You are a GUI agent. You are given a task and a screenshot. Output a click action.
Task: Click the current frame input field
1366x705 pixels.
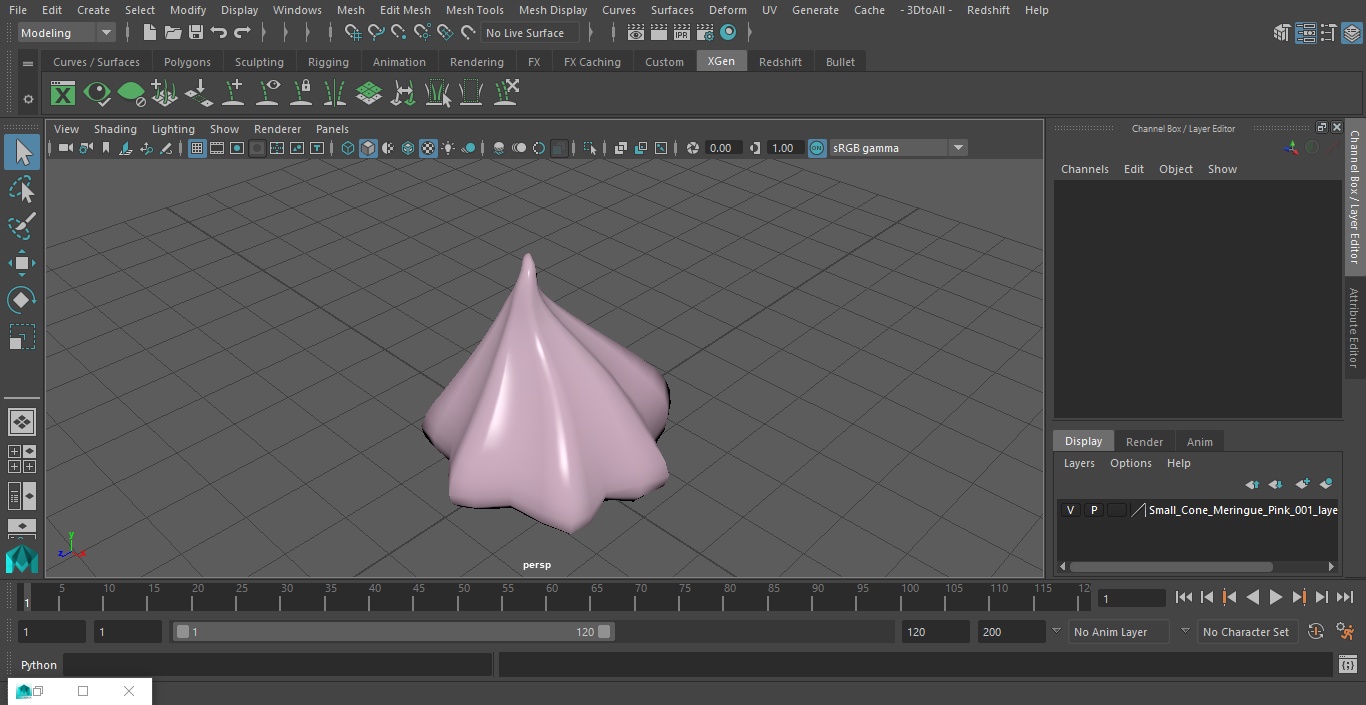click(1131, 598)
